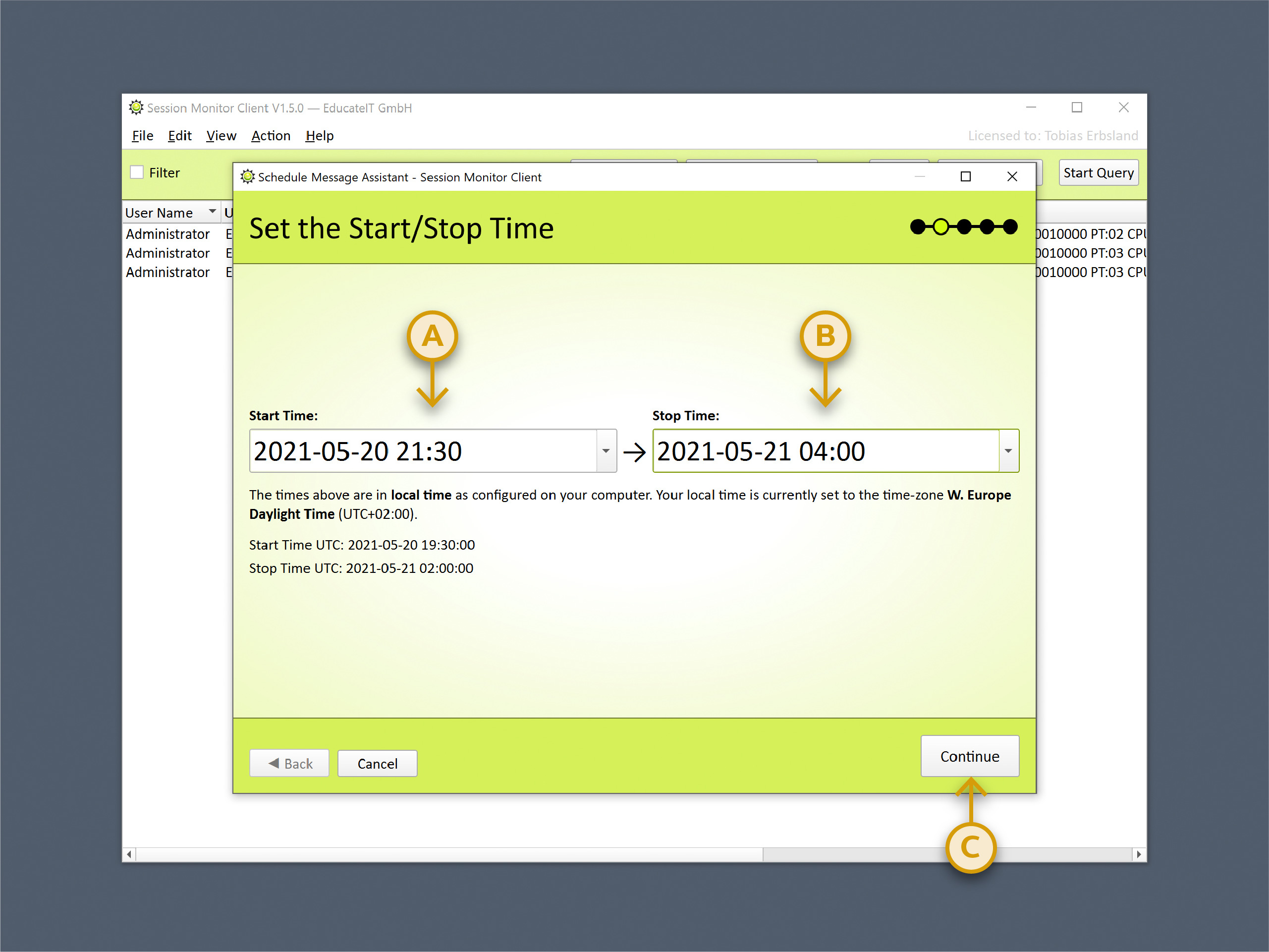
Task: Select the third wizard step dot
Action: tap(964, 226)
